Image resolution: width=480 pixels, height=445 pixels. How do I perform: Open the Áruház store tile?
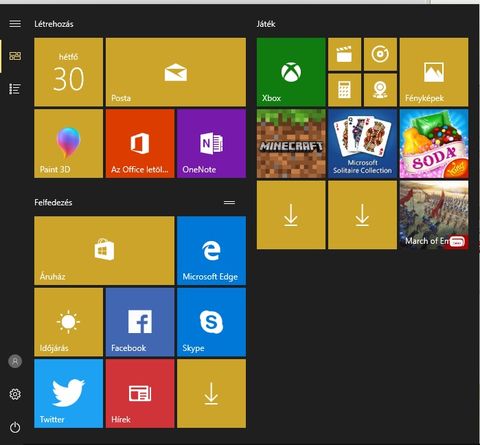pyautogui.click(x=104, y=250)
